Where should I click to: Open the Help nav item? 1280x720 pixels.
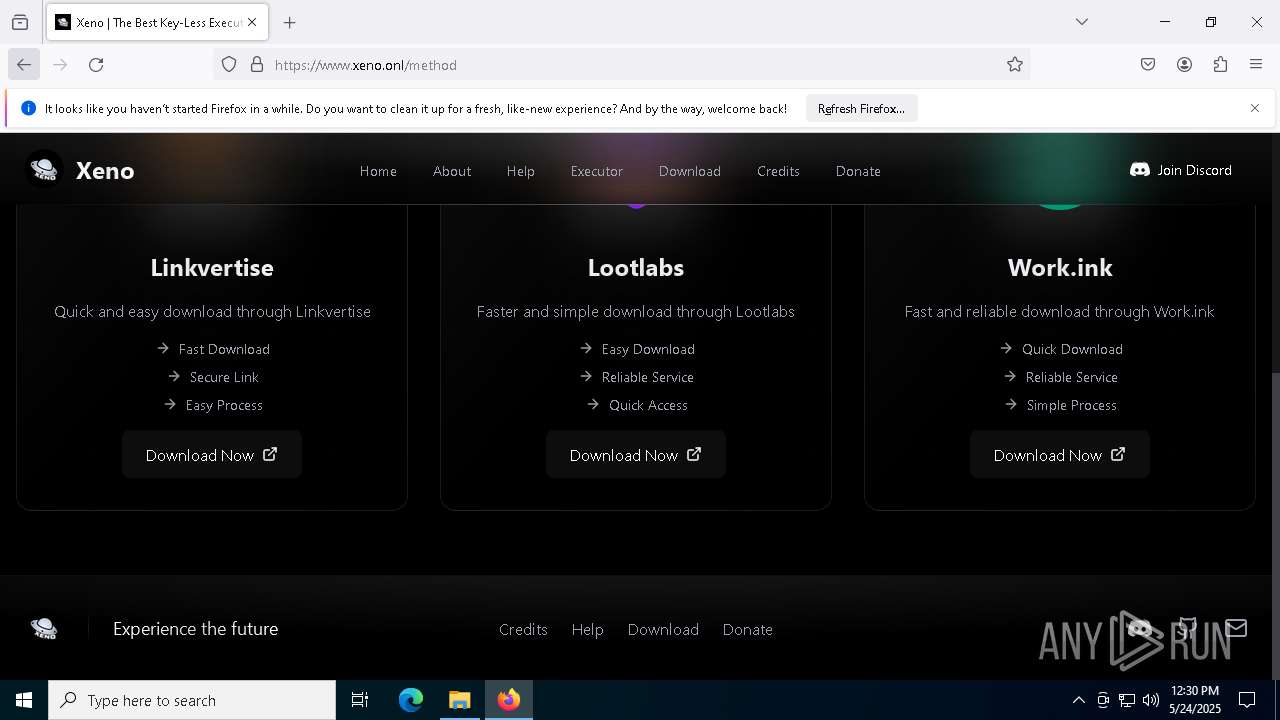tap(520, 171)
